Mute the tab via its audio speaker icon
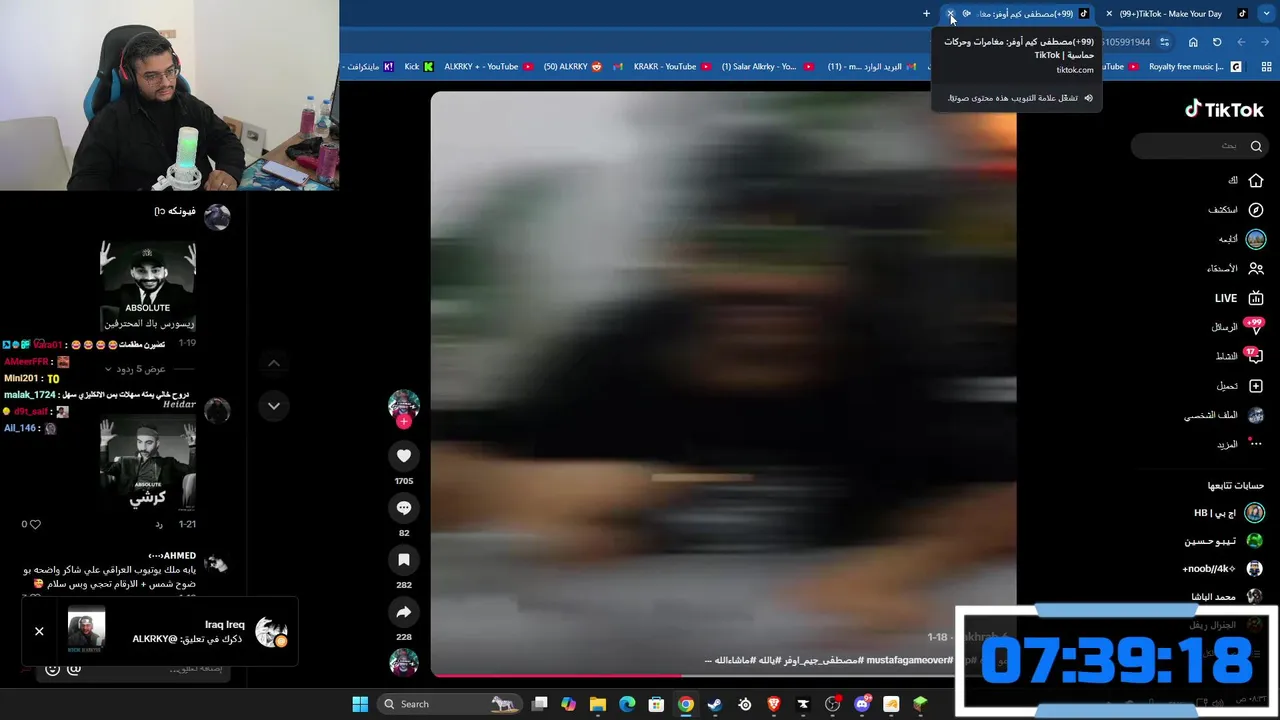 [x=967, y=14]
